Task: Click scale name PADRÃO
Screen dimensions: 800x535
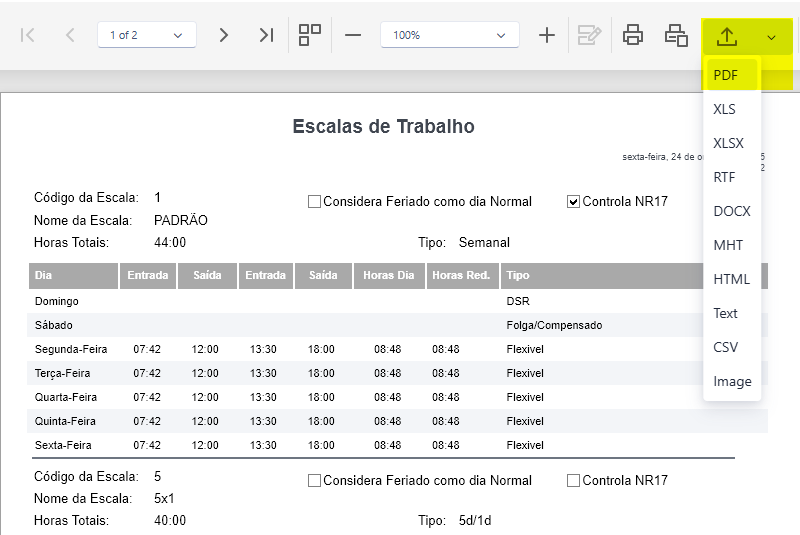Action: [x=181, y=220]
